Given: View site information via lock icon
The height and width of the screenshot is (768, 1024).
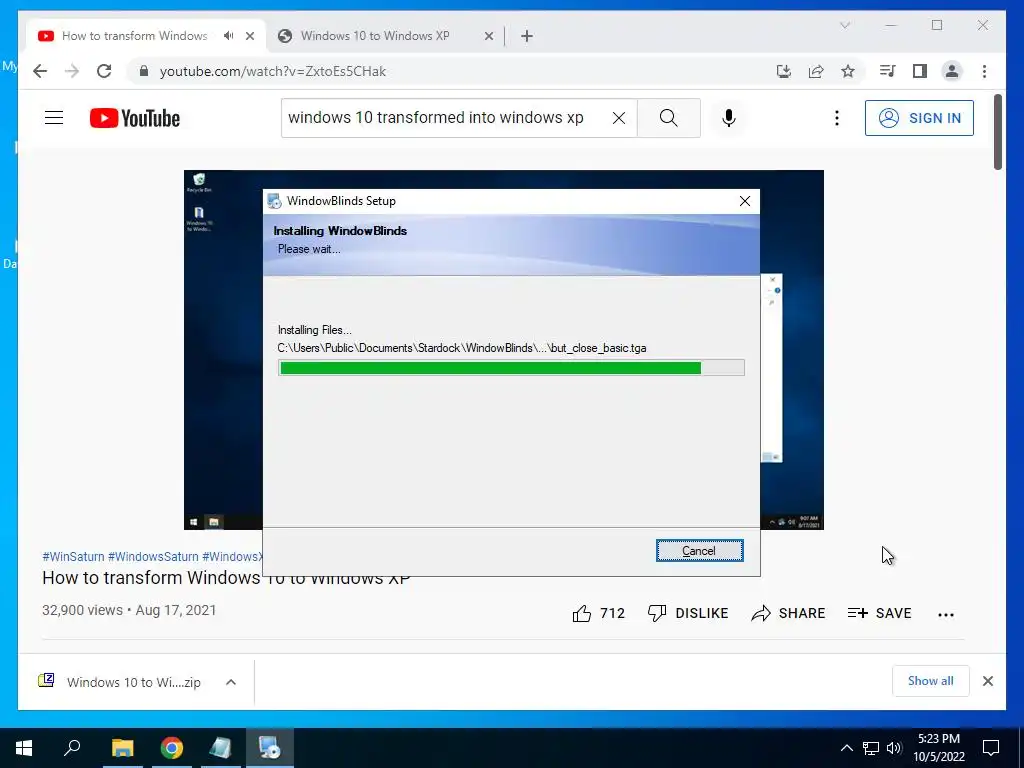Looking at the screenshot, I should 144,71.
